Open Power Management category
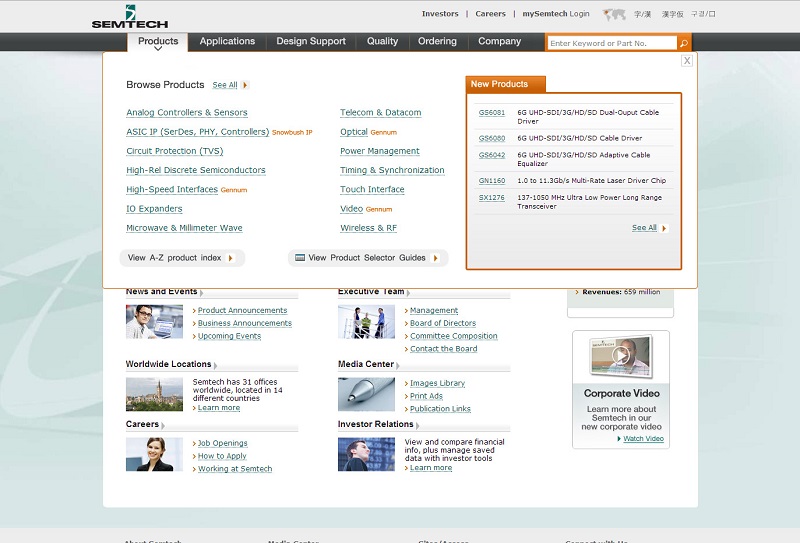The image size is (800, 543). [380, 151]
